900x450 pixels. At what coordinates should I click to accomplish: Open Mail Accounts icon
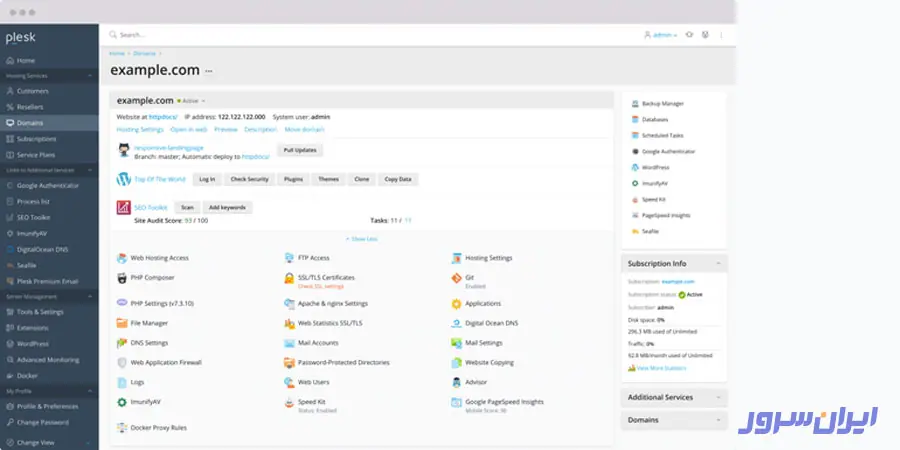click(289, 343)
